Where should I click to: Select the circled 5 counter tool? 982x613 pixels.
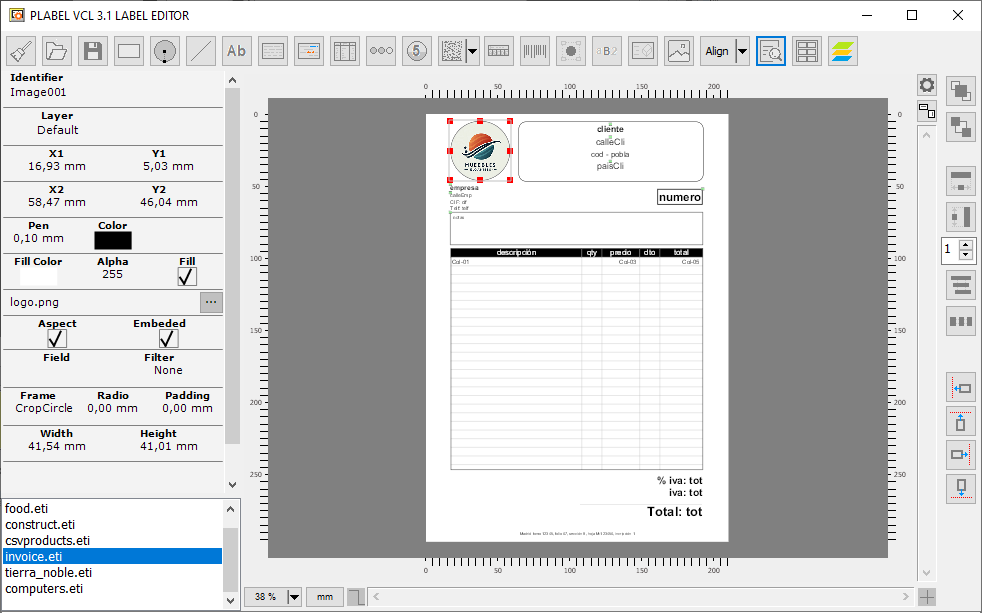click(416, 51)
